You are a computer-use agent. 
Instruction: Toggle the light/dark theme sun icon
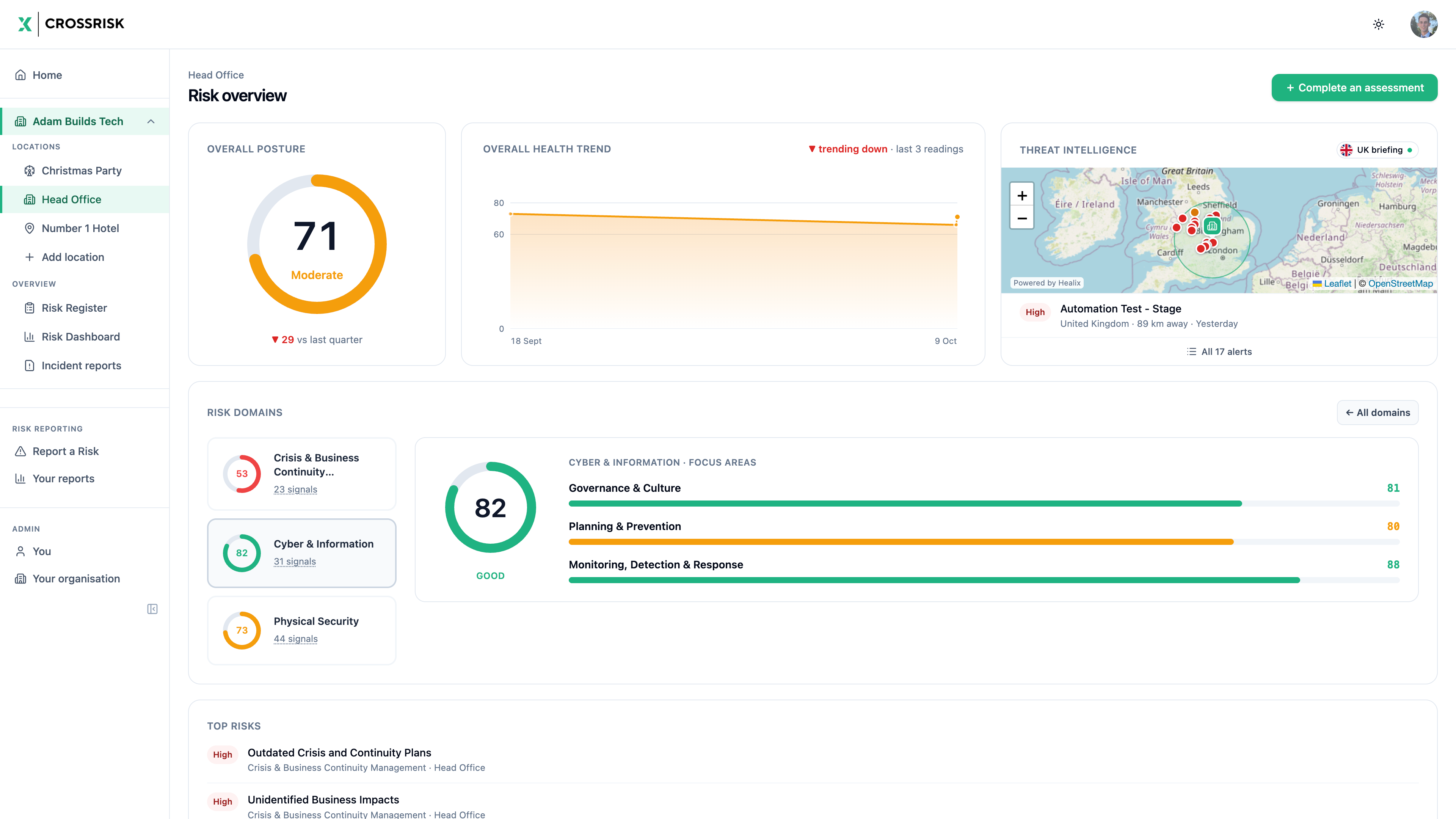[x=1379, y=24]
